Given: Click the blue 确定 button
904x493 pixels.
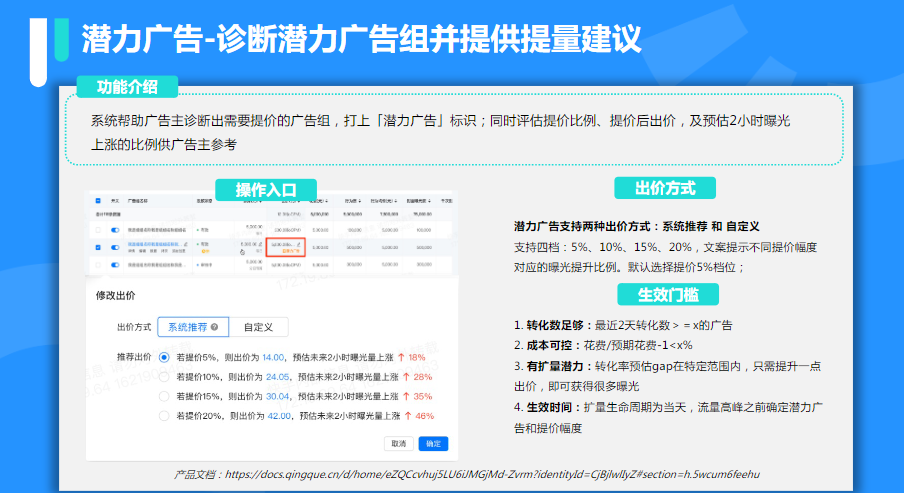Looking at the screenshot, I should pyautogui.click(x=434, y=443).
